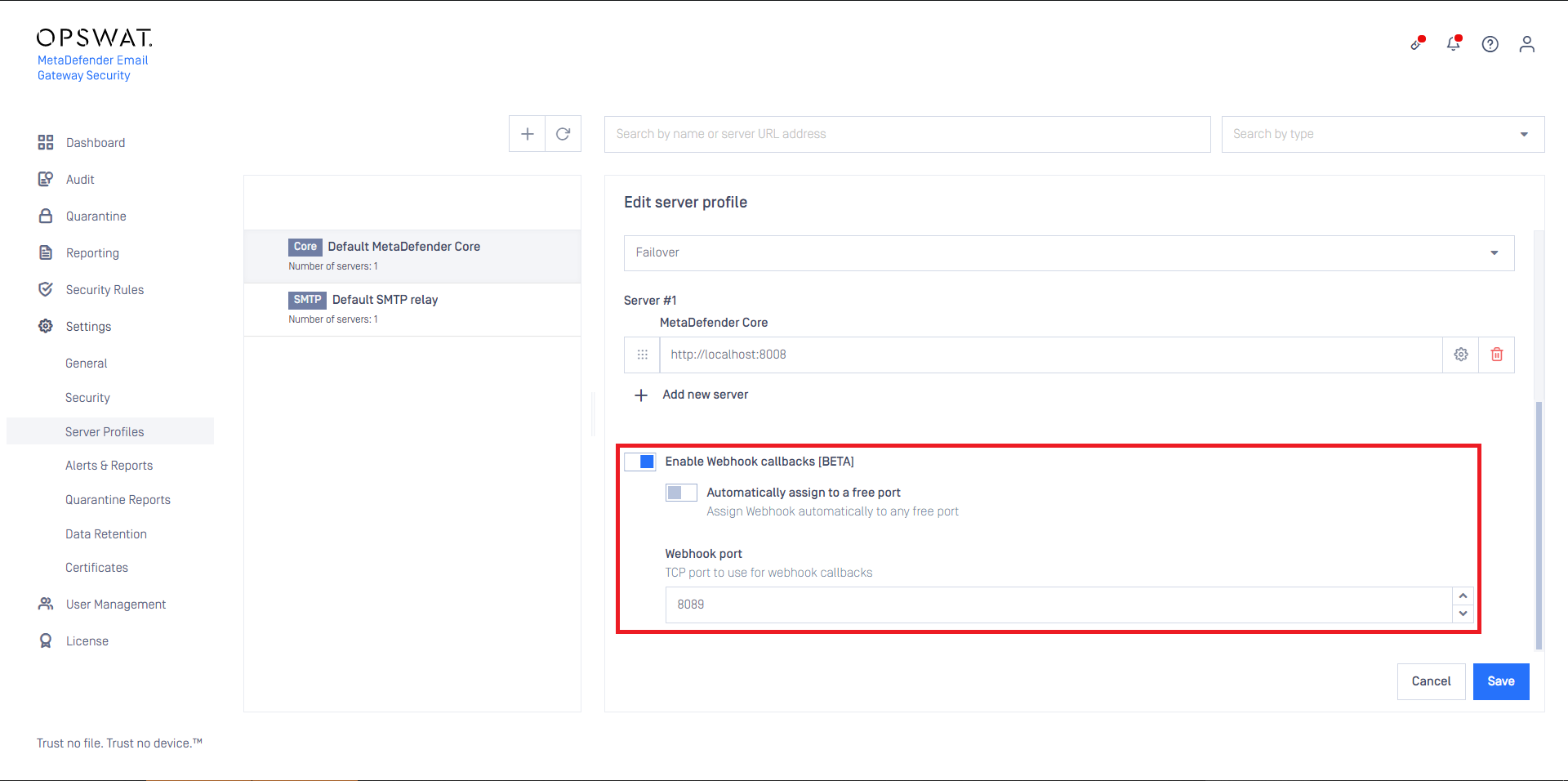The height and width of the screenshot is (781, 1568).
Task: Open the bell notifications icon
Action: click(x=1454, y=43)
